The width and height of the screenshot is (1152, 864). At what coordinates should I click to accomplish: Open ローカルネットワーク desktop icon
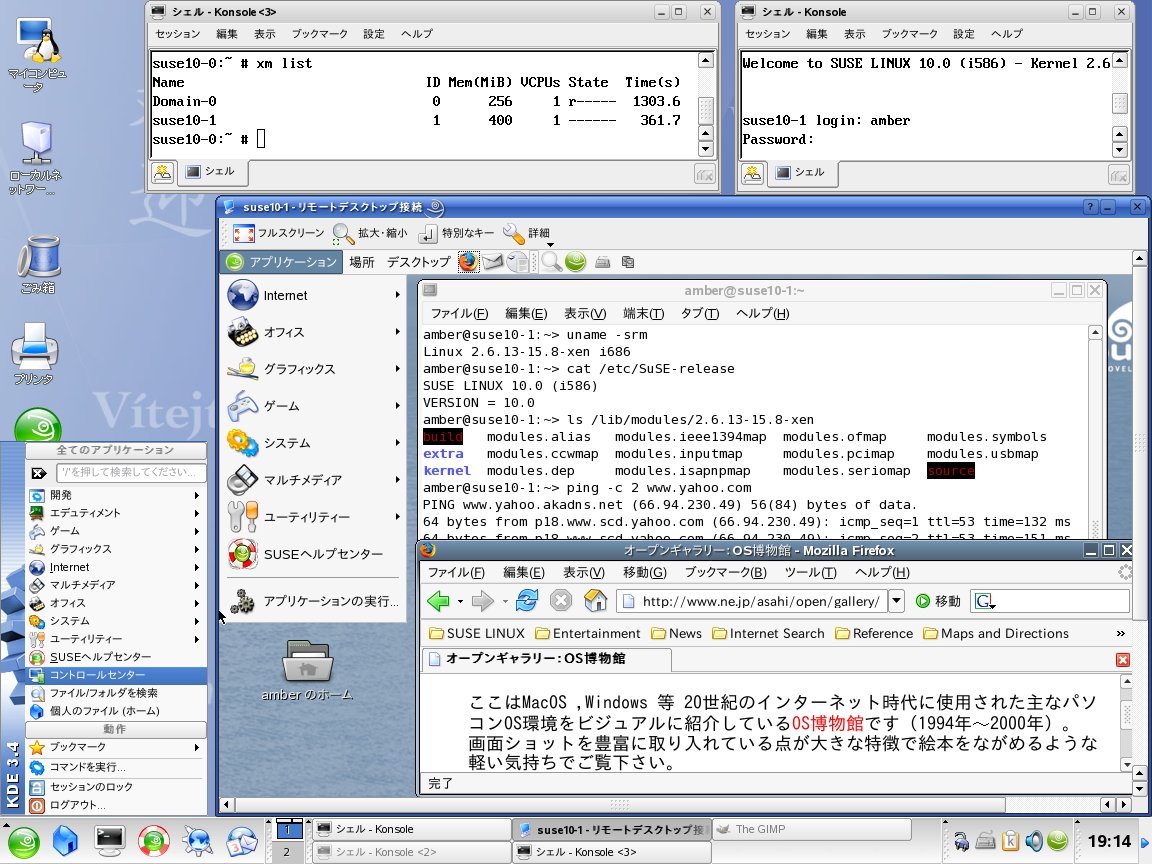pos(35,158)
